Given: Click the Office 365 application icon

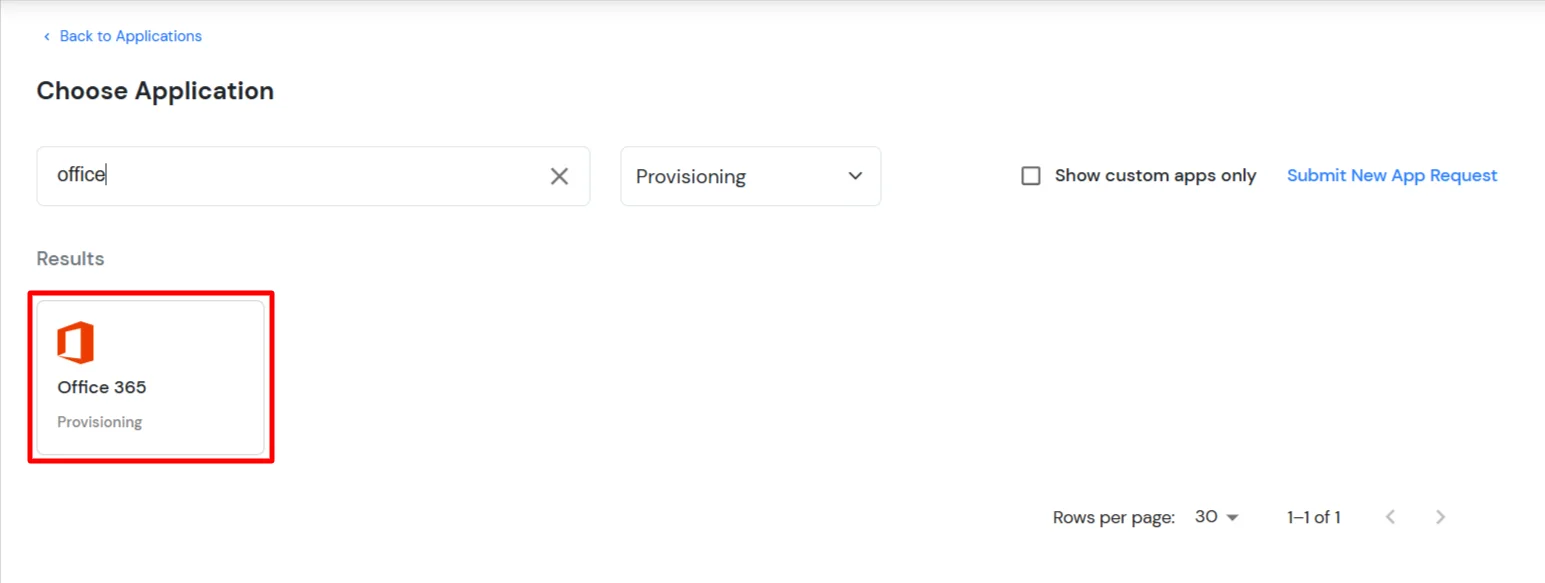Looking at the screenshot, I should pyautogui.click(x=75, y=341).
